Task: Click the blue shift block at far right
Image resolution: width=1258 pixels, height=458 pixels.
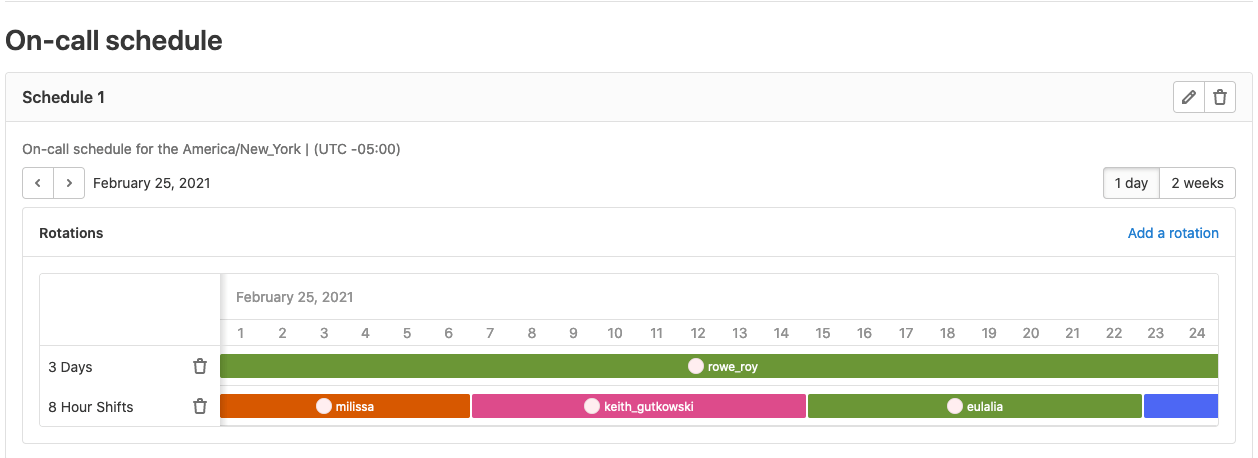Action: [1181, 407]
